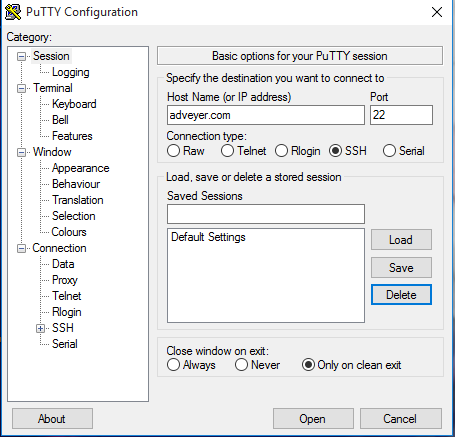The image size is (455, 437).
Task: Choose the Telnet connection type radio
Action: click(227, 151)
